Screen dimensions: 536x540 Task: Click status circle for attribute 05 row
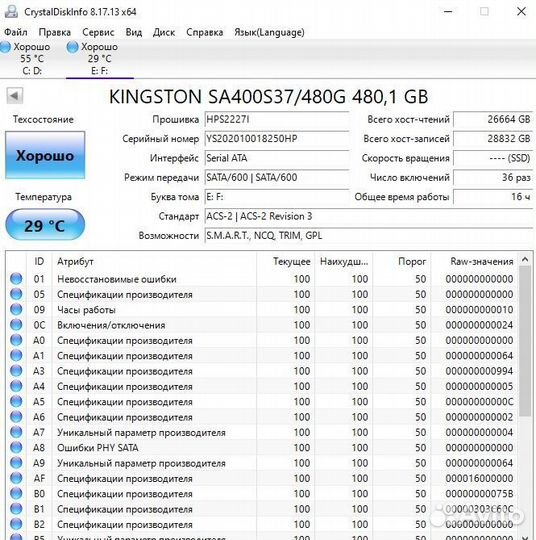(16, 294)
